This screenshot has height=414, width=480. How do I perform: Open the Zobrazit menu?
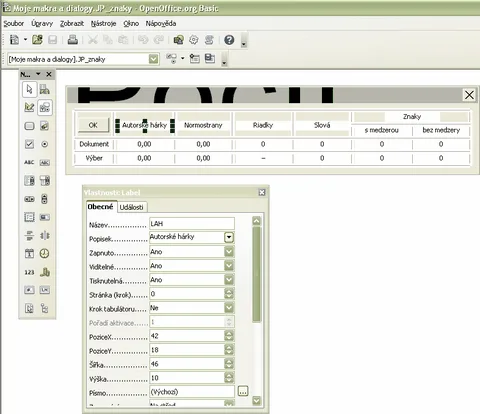72,24
